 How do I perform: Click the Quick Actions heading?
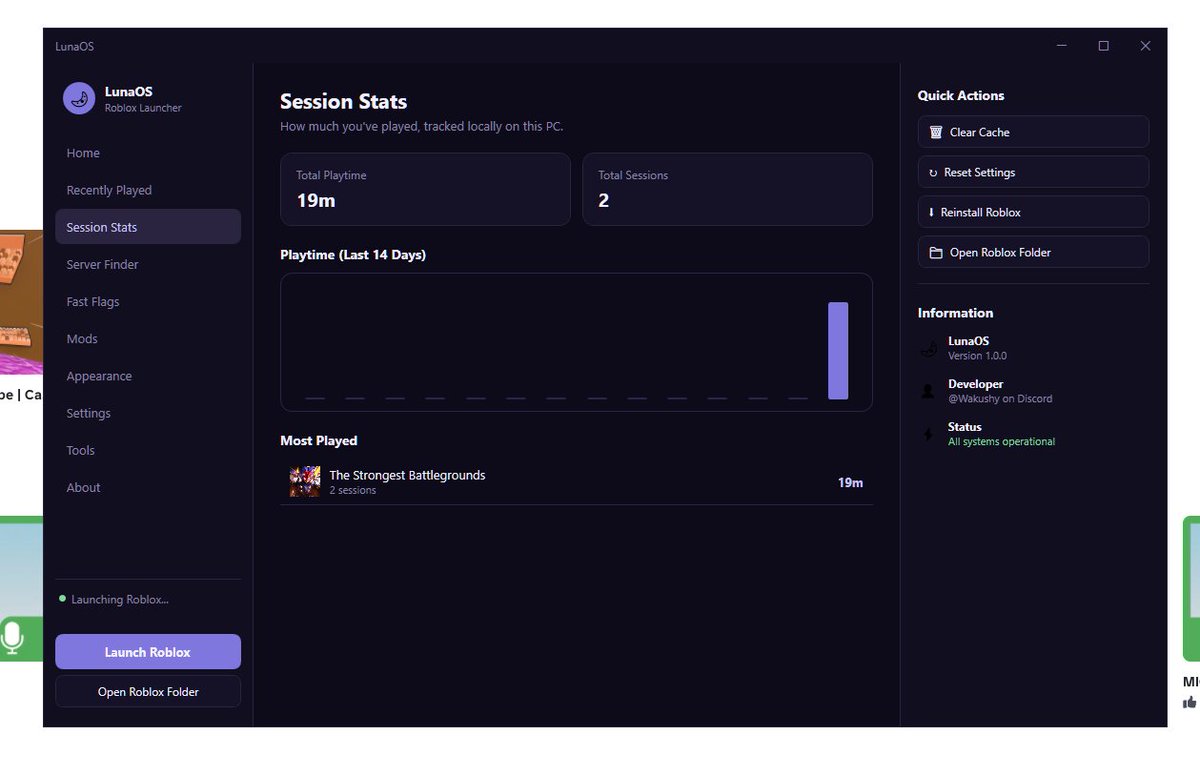pos(961,96)
